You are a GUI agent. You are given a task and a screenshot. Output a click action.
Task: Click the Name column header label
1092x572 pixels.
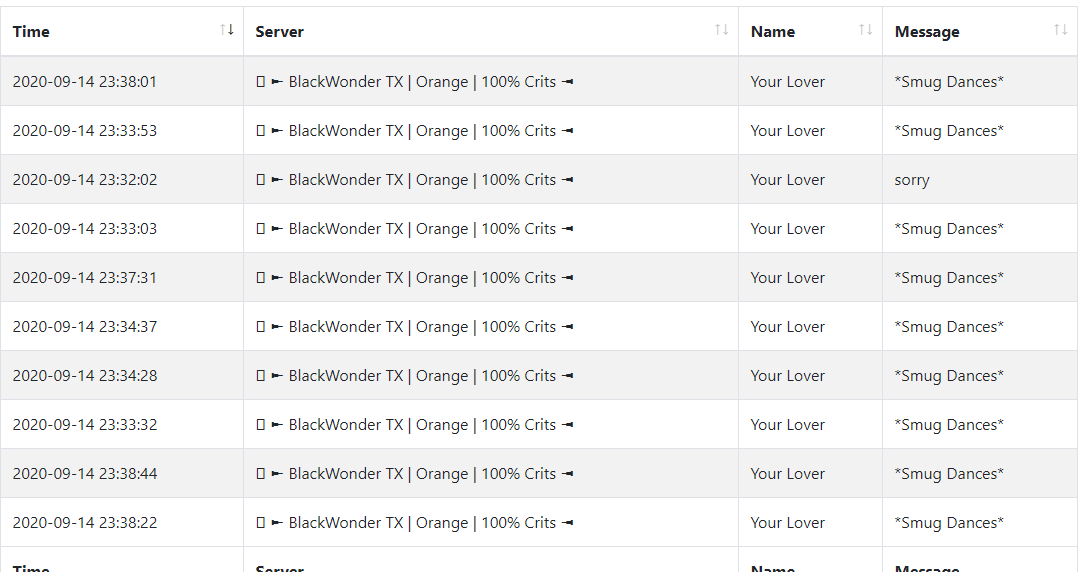[x=772, y=32]
